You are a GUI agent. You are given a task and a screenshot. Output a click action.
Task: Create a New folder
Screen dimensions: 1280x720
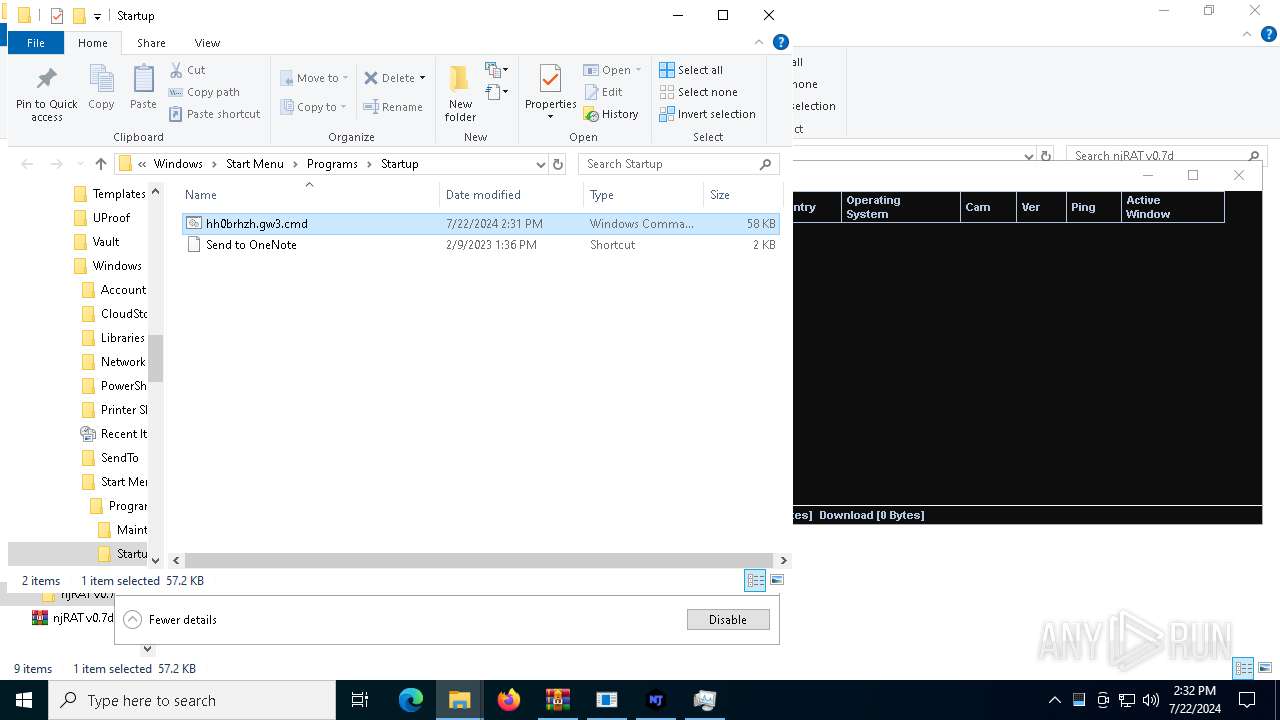460,92
